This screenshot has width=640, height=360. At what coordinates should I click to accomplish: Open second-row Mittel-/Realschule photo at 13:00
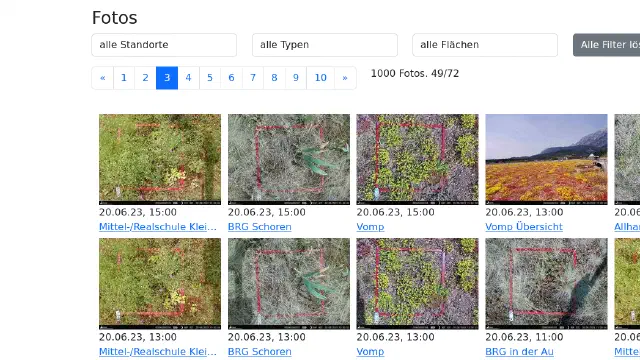[160, 284]
